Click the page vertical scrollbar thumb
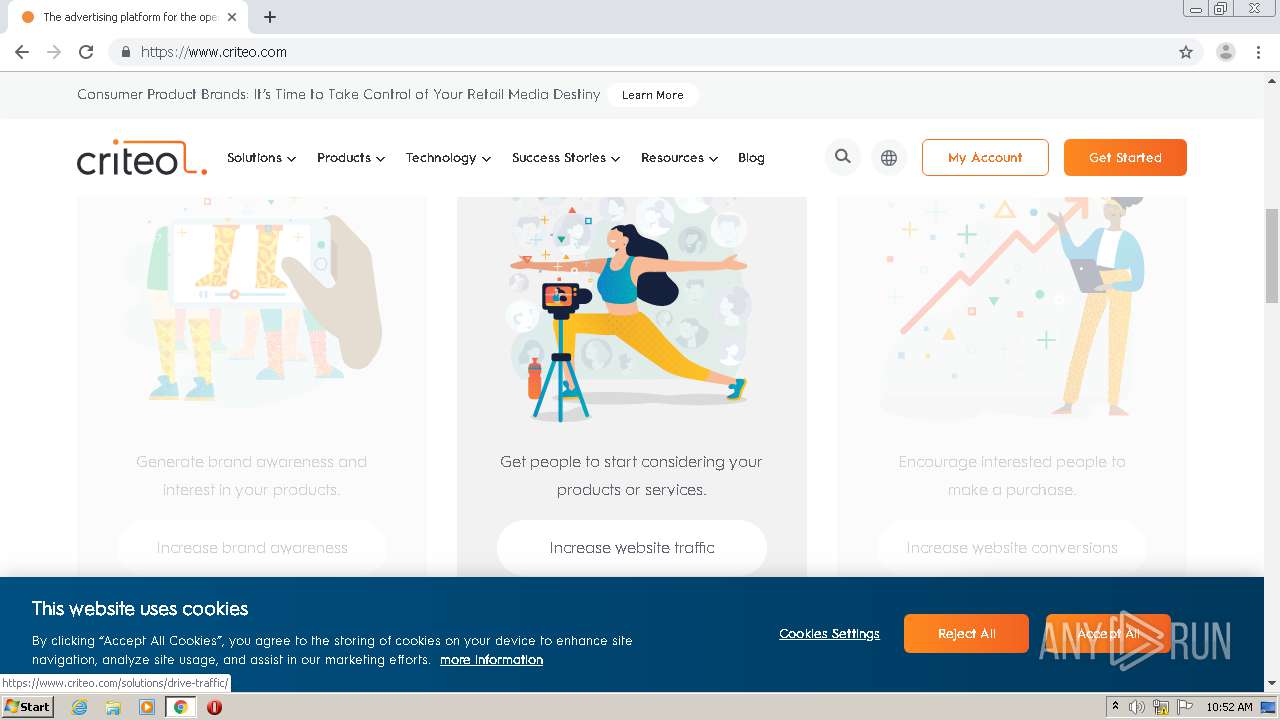The width and height of the screenshot is (1280, 720). [x=1272, y=255]
